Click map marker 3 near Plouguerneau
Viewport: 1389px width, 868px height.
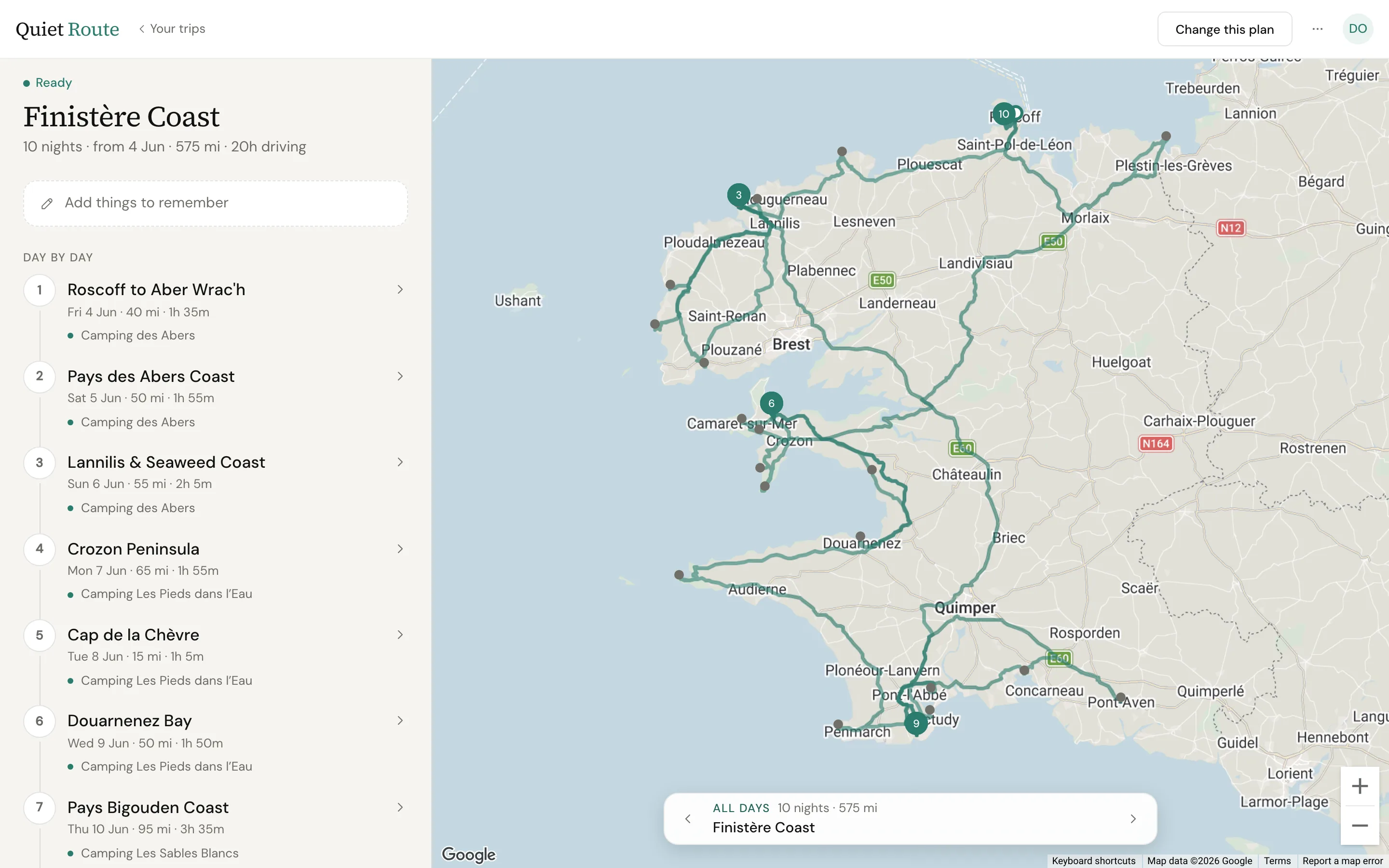[739, 195]
